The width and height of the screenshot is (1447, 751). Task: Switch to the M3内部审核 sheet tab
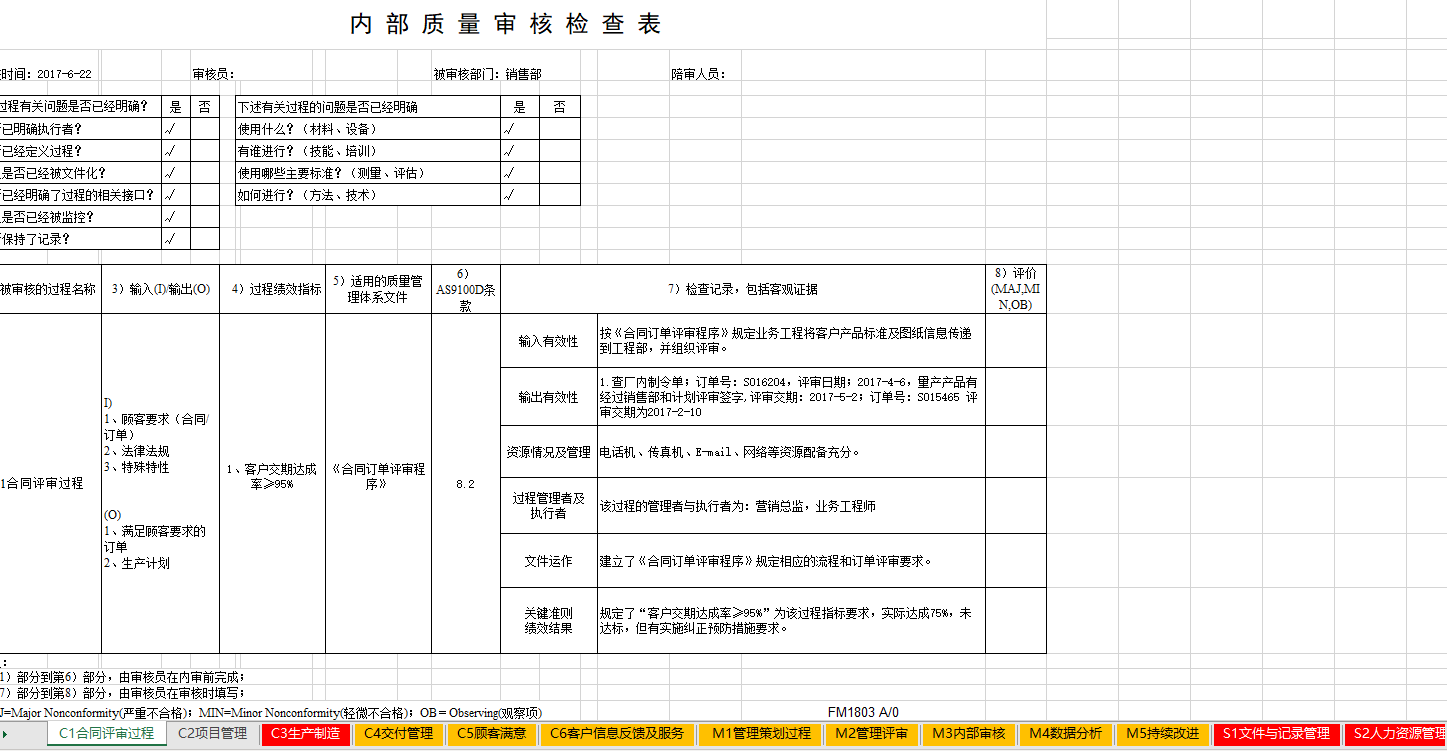click(x=968, y=734)
